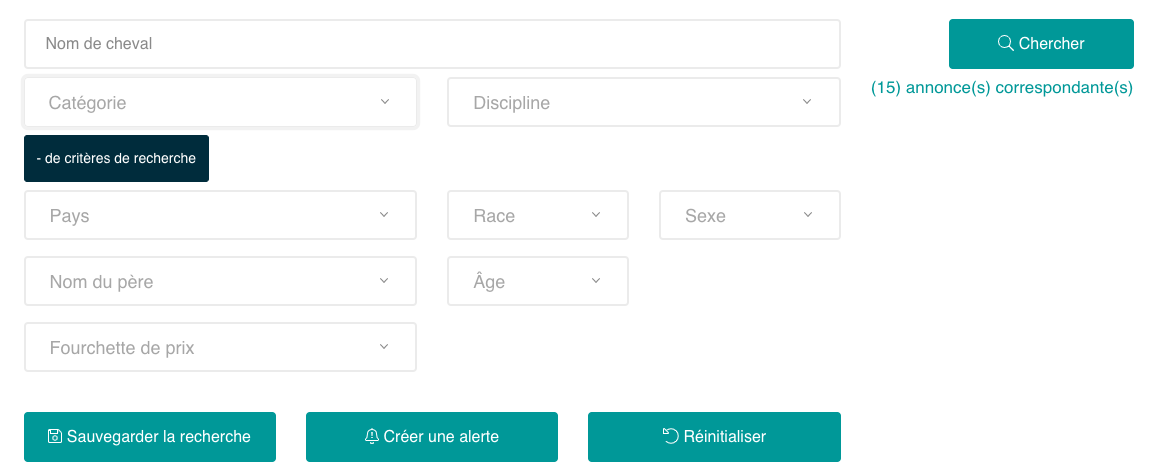
Task: Select the Race dropdown
Action: (537, 216)
